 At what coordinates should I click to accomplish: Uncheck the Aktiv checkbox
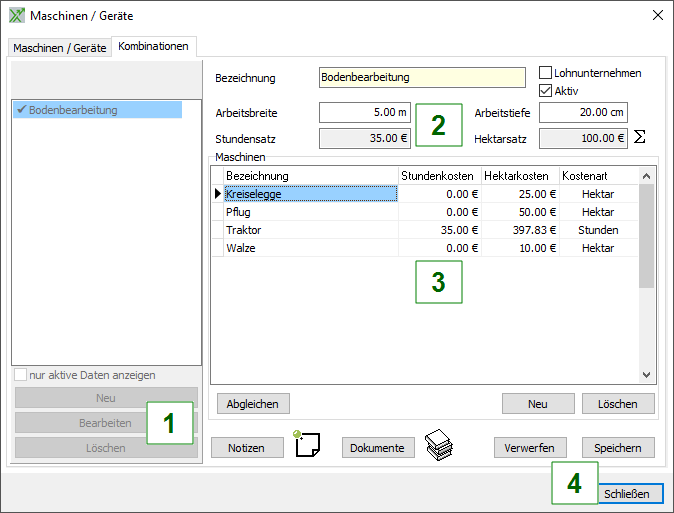click(x=546, y=91)
